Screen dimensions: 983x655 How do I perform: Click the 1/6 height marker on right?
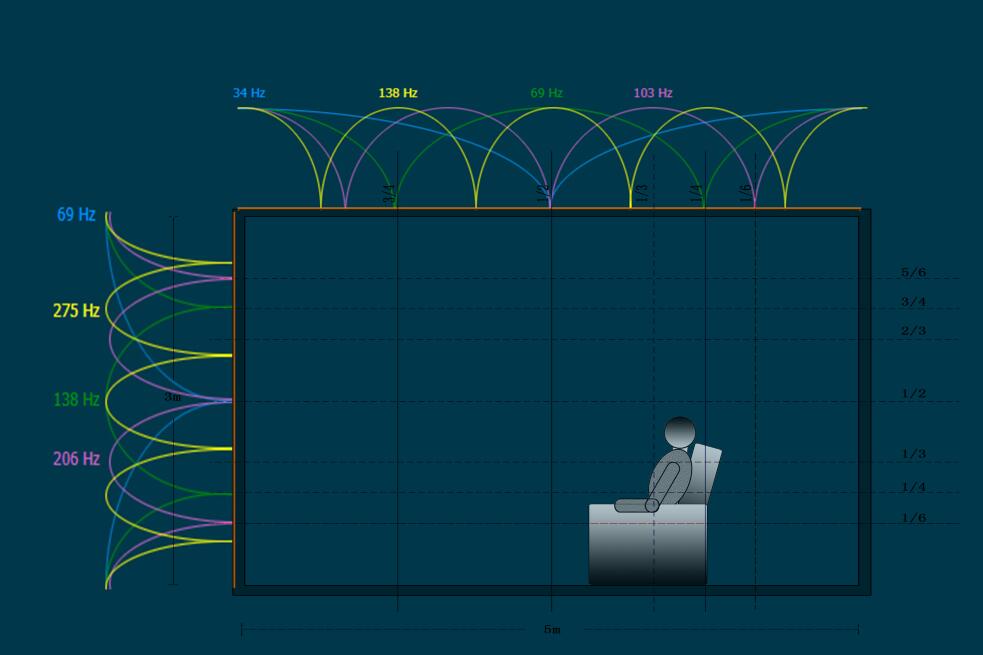[x=913, y=518]
